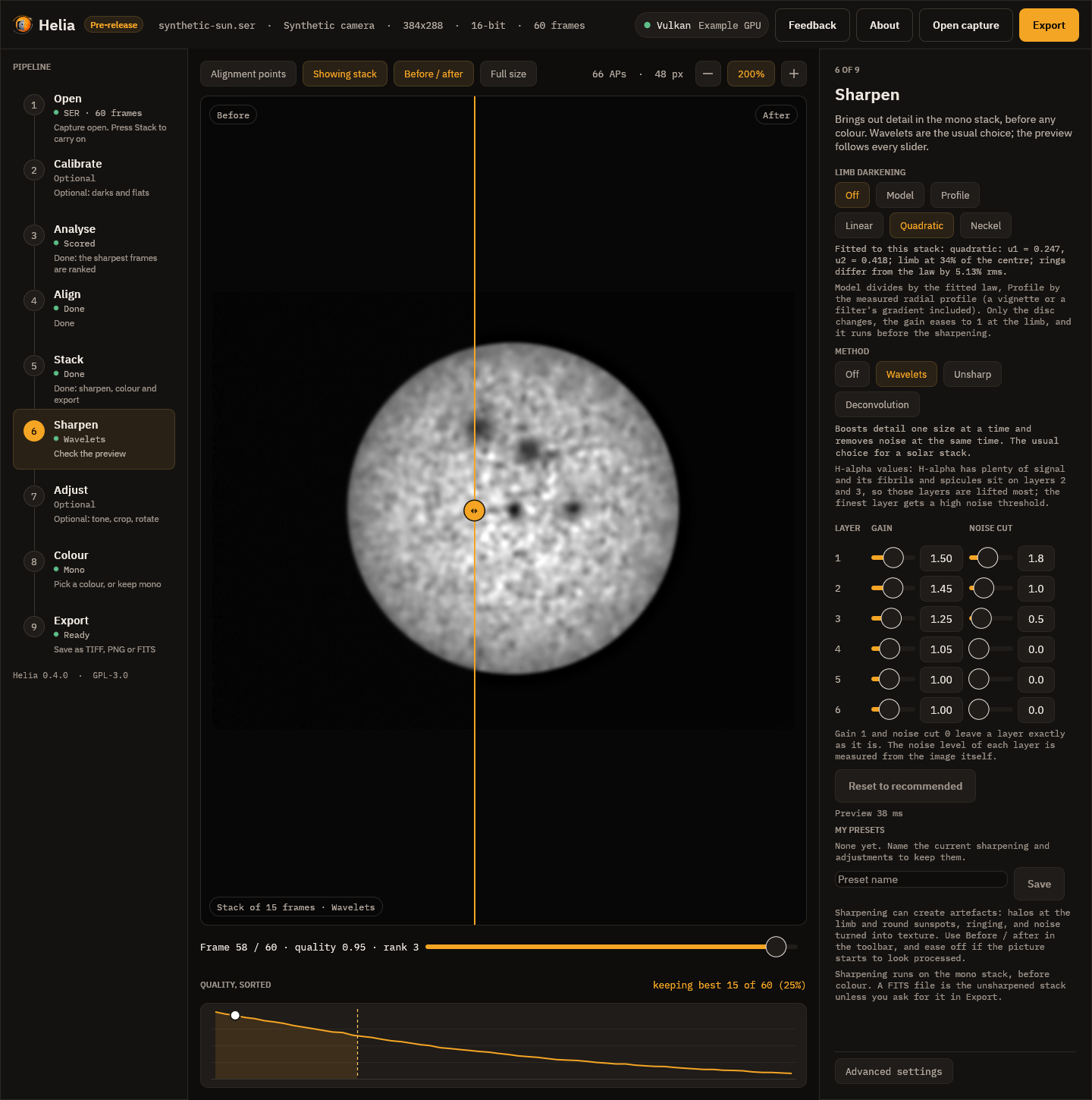Toggle Showing stack view

click(x=344, y=74)
